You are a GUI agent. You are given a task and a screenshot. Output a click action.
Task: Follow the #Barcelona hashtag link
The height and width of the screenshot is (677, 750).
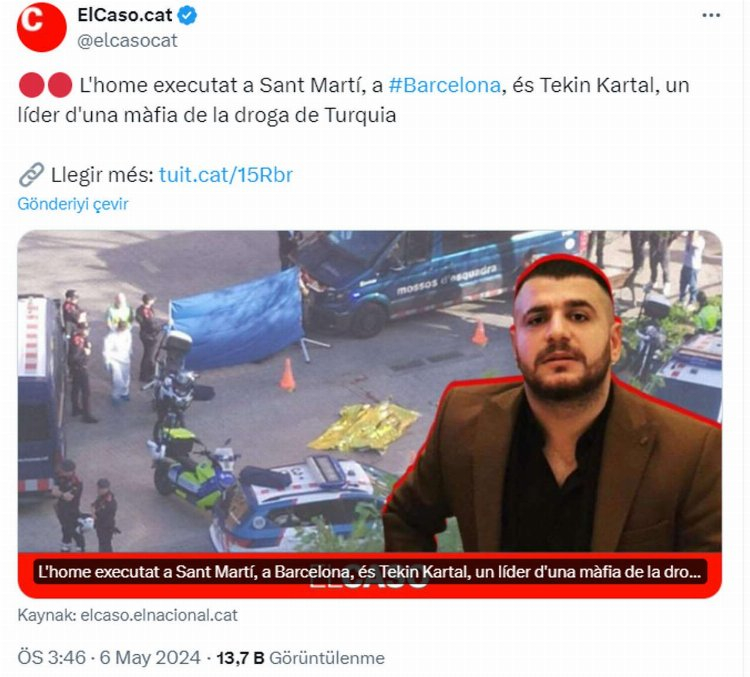(444, 85)
